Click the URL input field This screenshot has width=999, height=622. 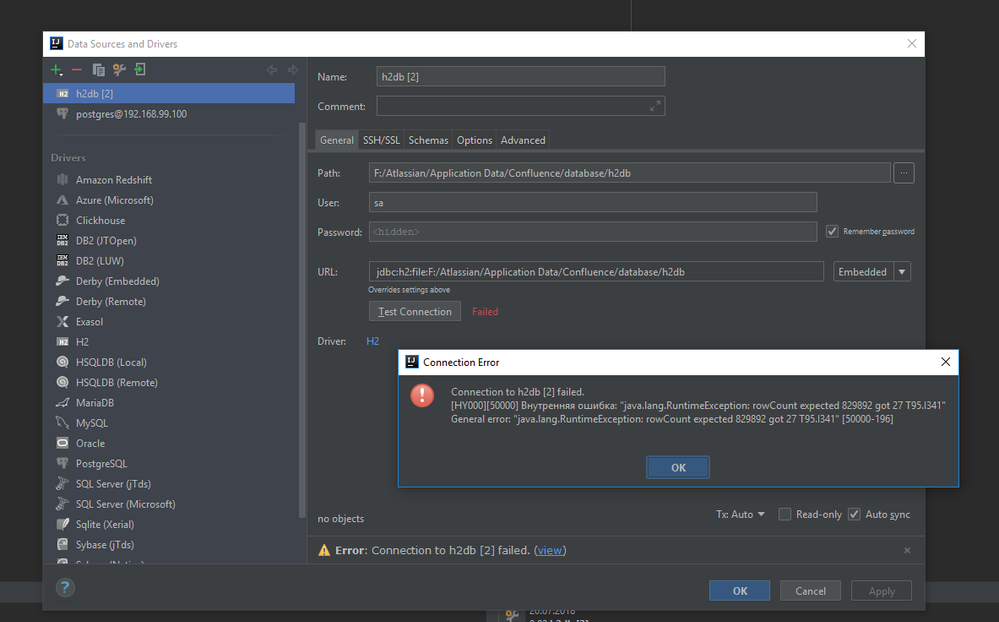[596, 271]
